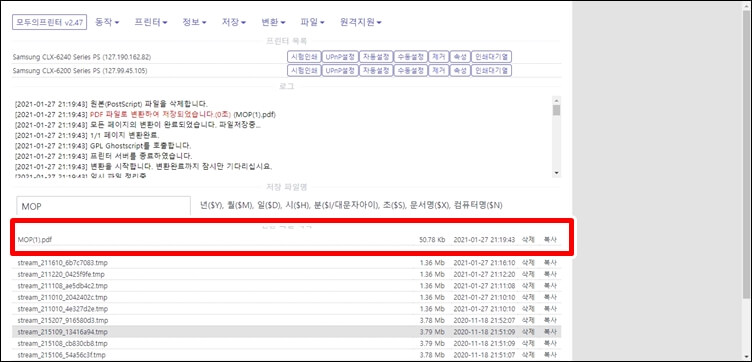
Task: Copy stream_215109_13416a94.tmp with 복사
Action: (x=550, y=332)
